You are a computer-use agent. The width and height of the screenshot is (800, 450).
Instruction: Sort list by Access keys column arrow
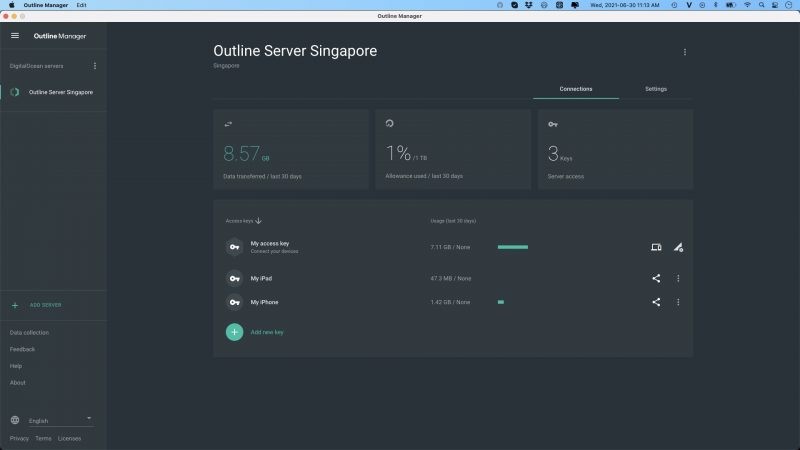tap(259, 221)
